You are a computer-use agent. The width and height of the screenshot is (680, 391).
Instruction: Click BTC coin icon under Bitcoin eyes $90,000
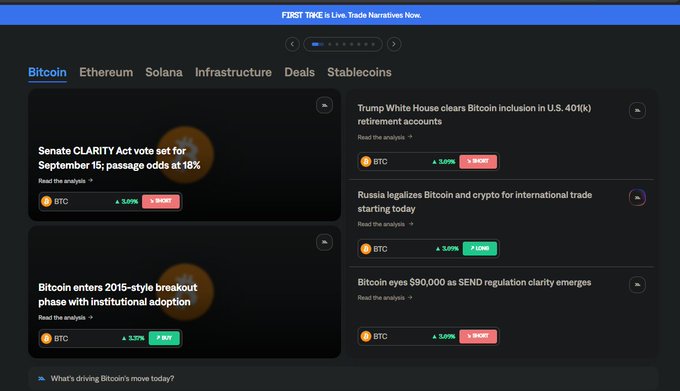tap(366, 336)
